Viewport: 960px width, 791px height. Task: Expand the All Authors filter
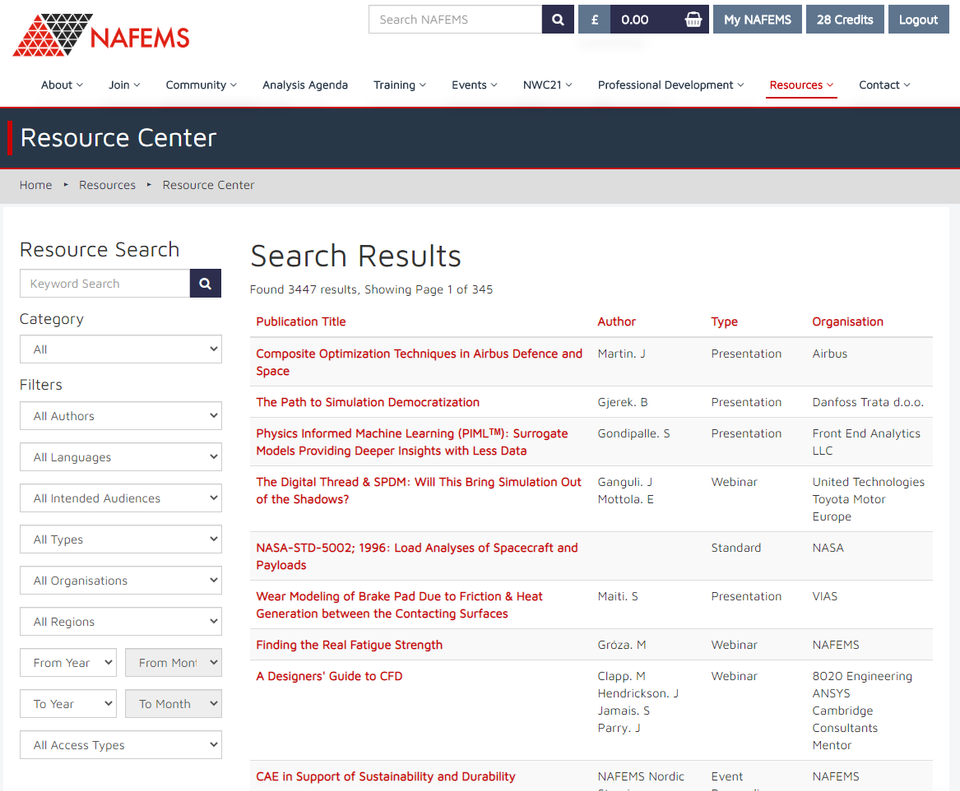[x=120, y=416]
